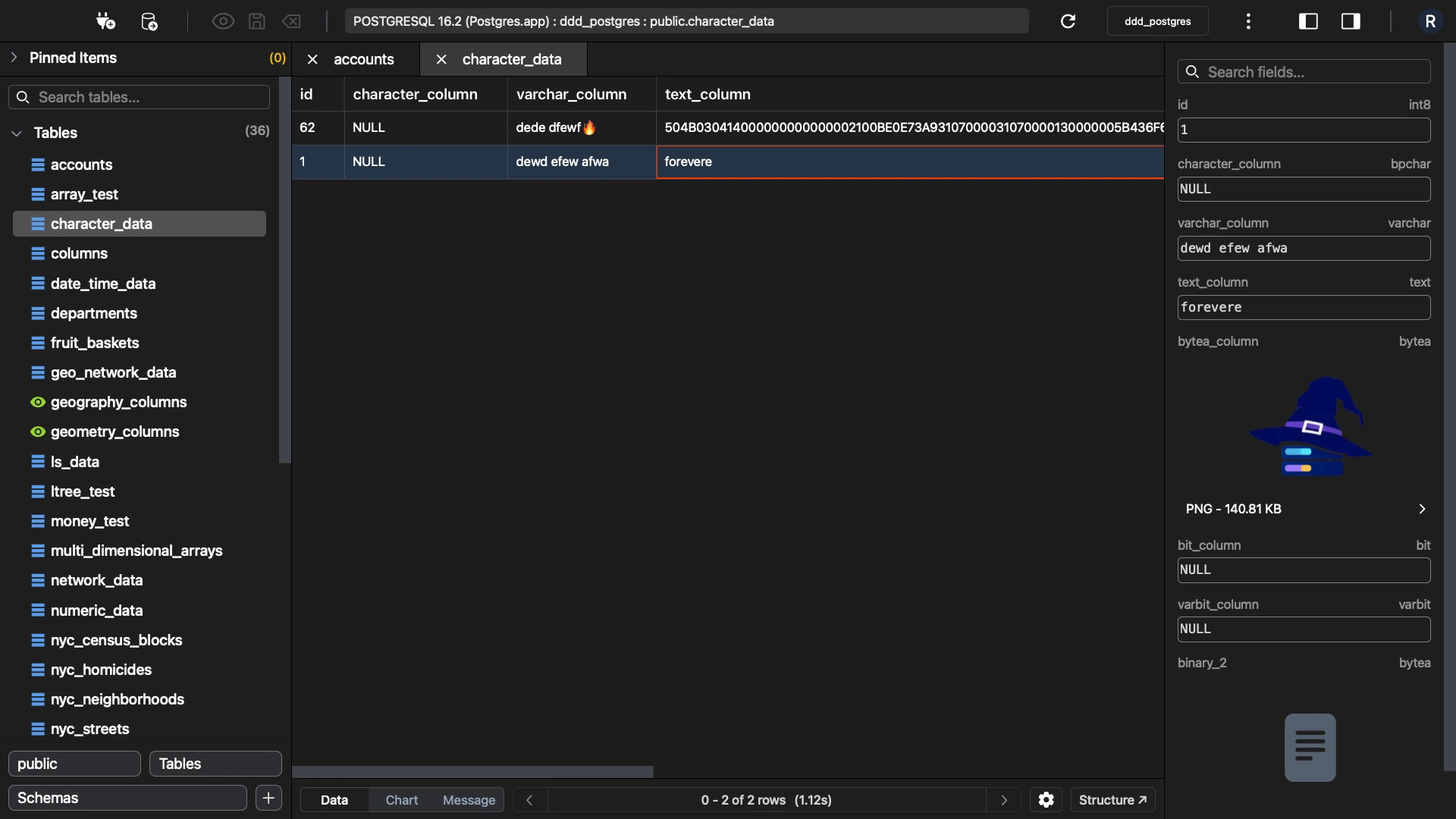Viewport: 1456px width, 819px height.
Task: Open the array_test table
Action: click(140, 194)
